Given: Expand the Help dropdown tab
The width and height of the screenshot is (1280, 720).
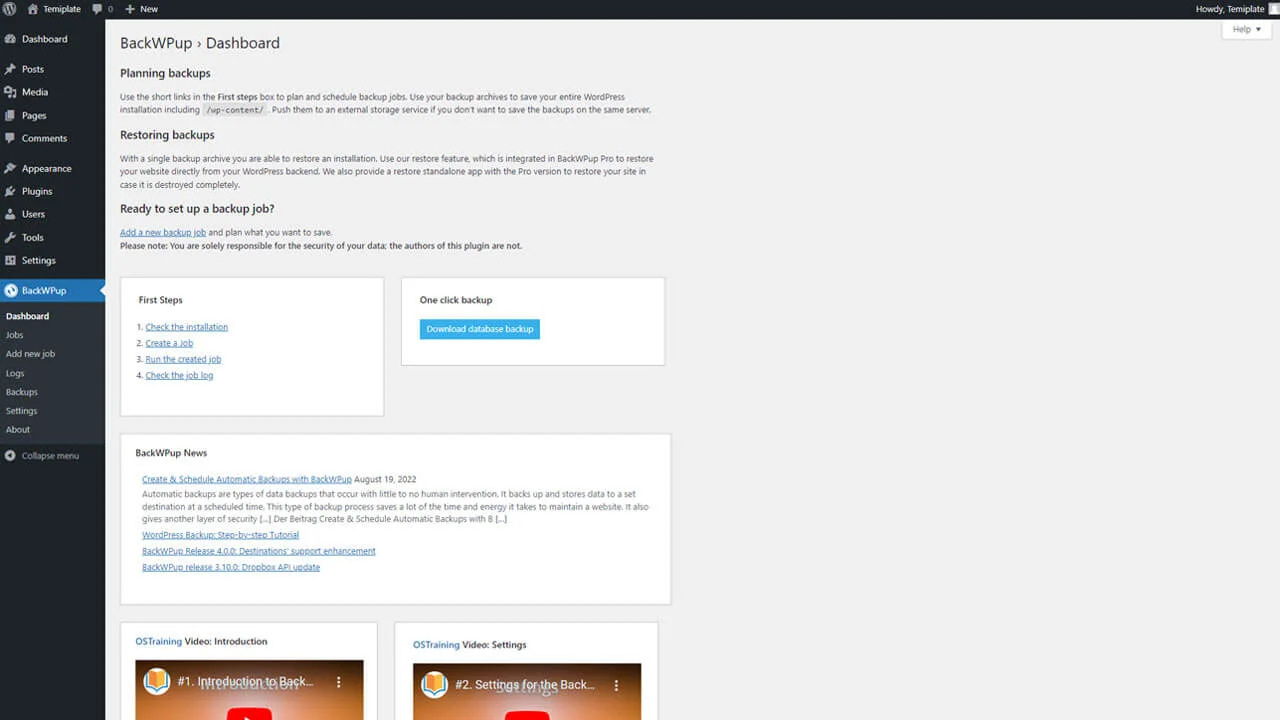Looking at the screenshot, I should (x=1246, y=29).
